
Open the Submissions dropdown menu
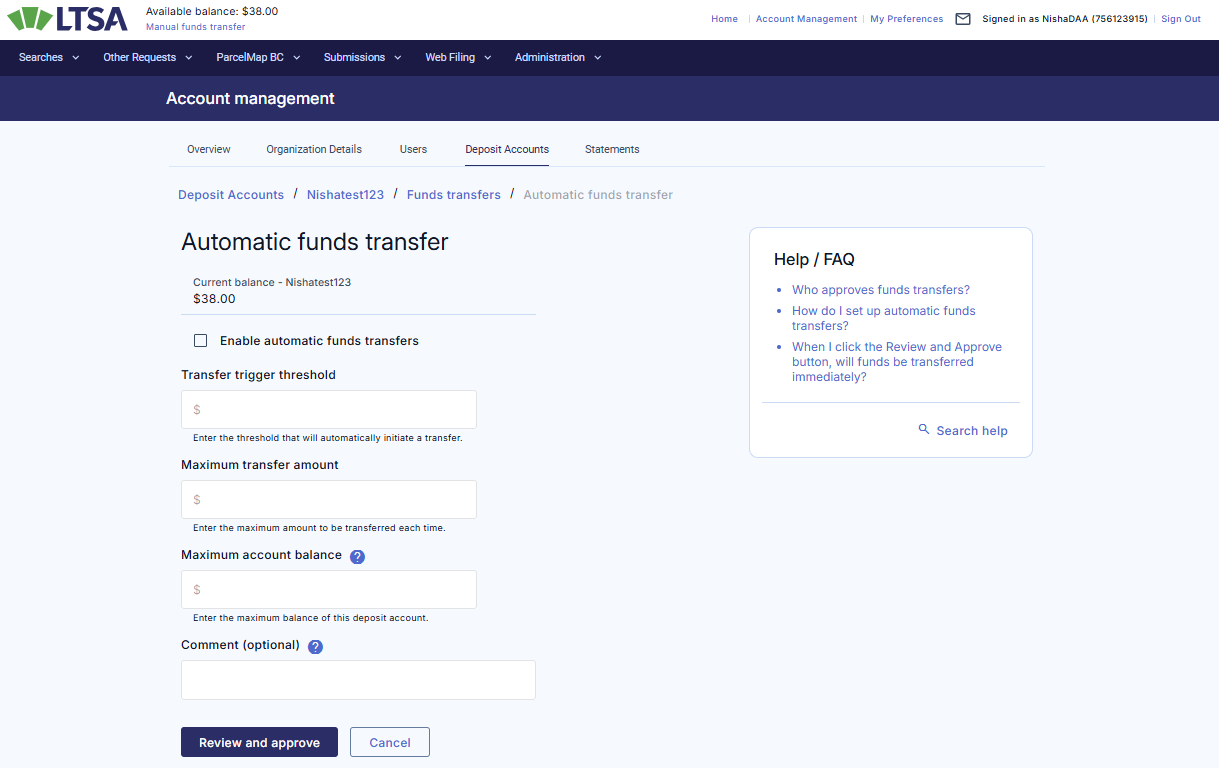pos(362,58)
